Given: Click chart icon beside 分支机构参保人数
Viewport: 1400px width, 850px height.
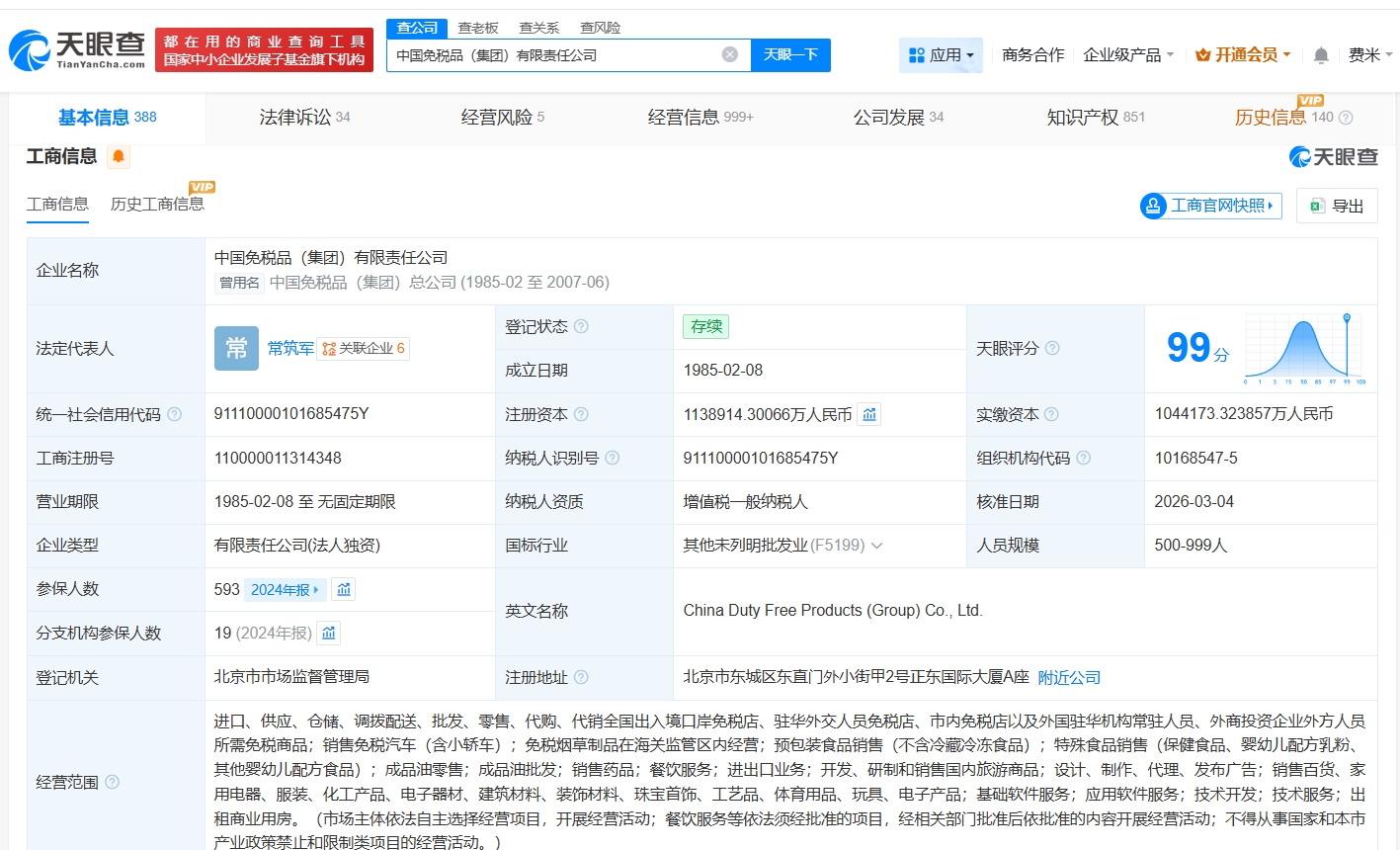Looking at the screenshot, I should click(329, 633).
